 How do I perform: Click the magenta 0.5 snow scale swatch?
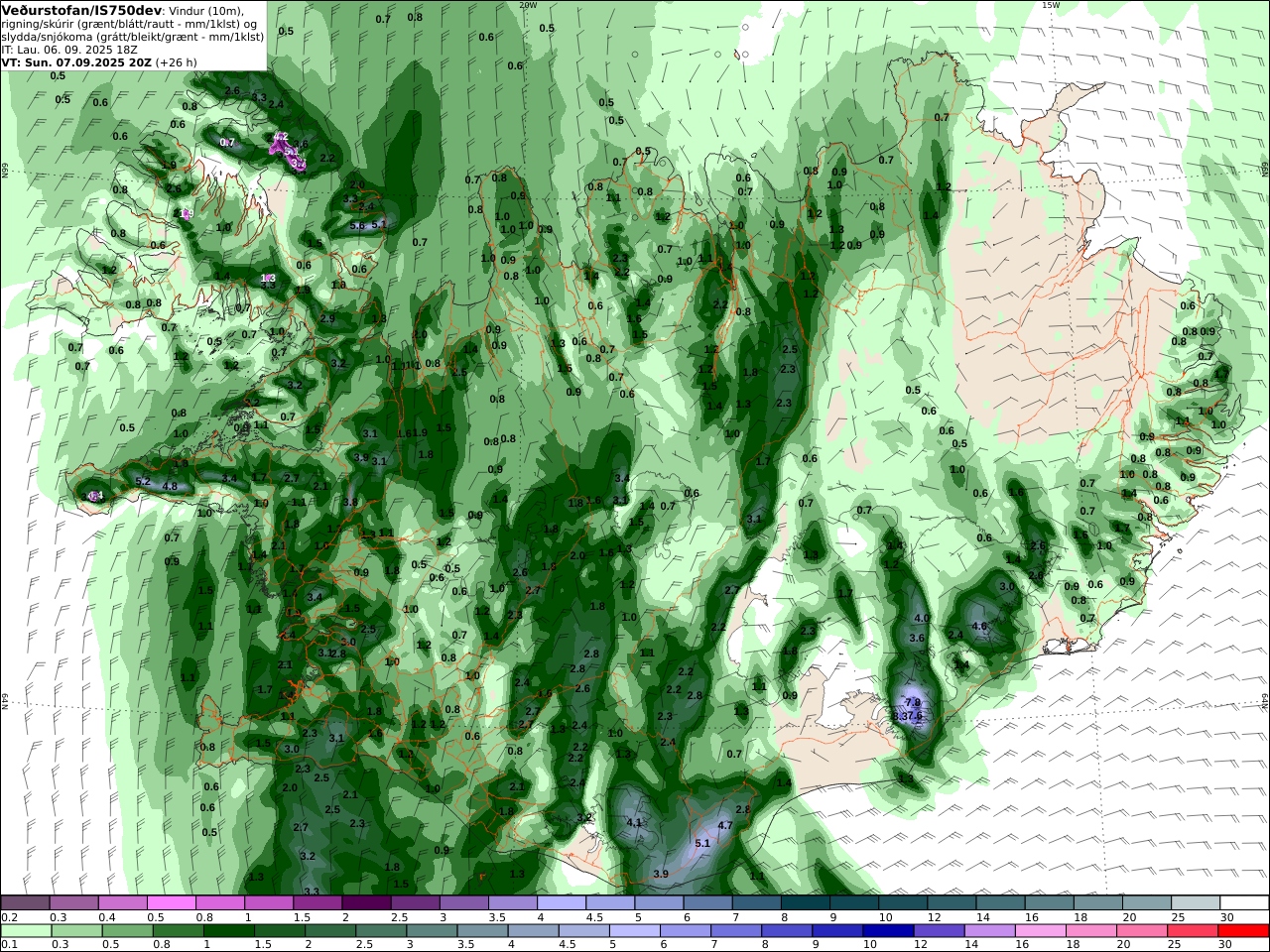172,903
